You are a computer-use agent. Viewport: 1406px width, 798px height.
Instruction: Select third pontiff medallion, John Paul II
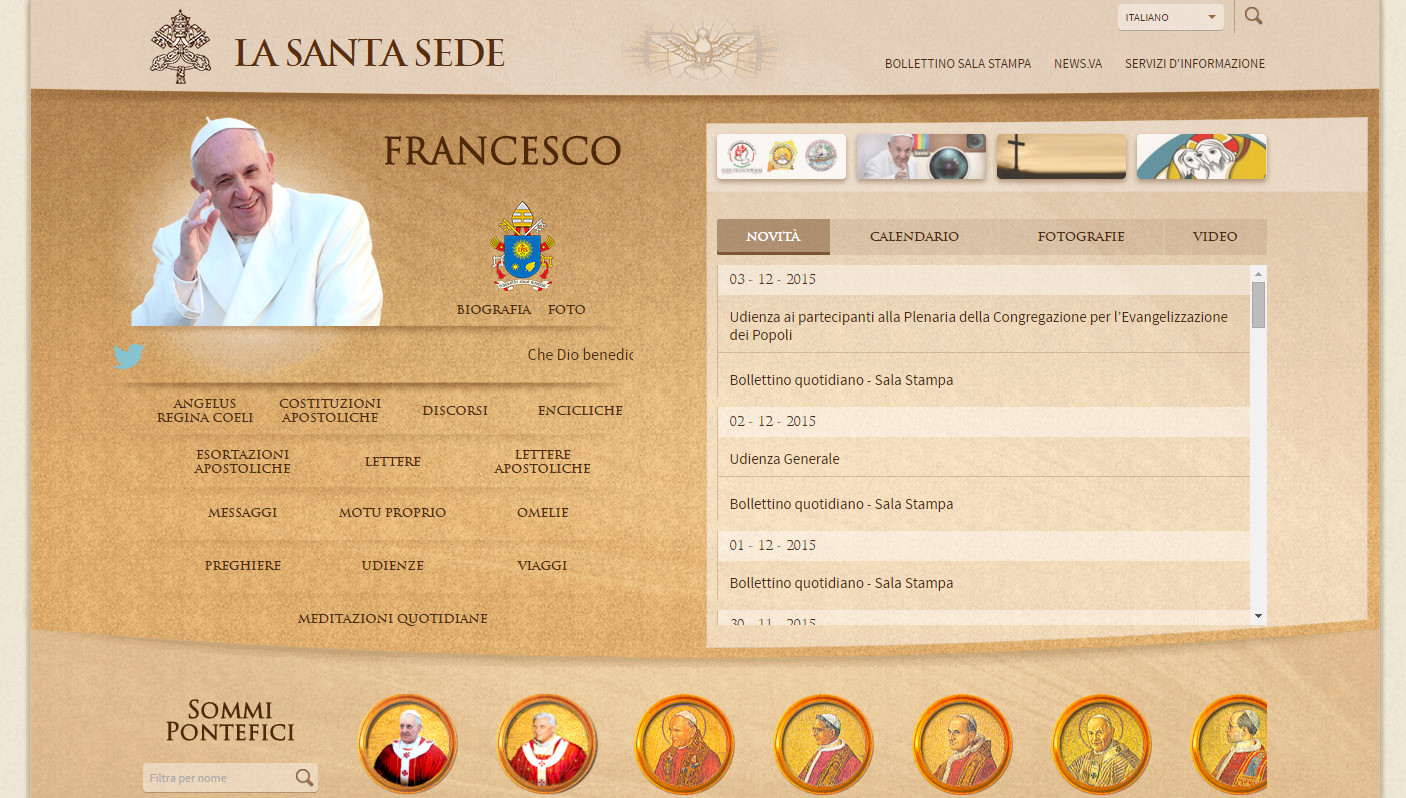pyautogui.click(x=685, y=745)
